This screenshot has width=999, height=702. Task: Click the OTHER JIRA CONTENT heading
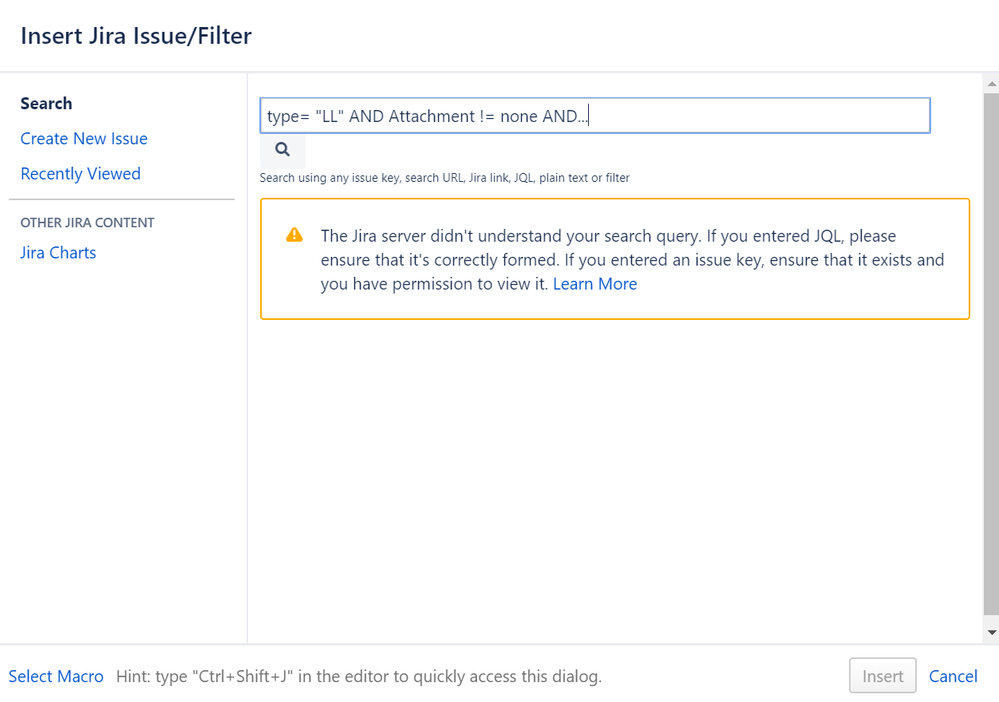87,223
